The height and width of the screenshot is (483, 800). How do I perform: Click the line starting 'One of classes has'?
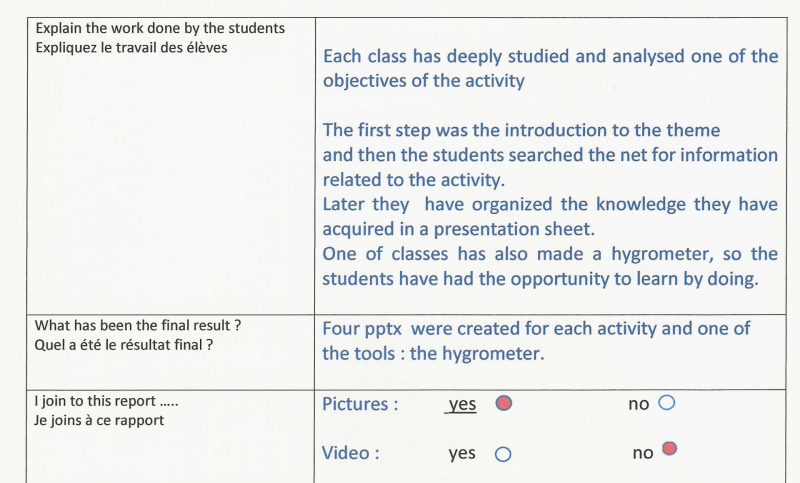(550, 254)
